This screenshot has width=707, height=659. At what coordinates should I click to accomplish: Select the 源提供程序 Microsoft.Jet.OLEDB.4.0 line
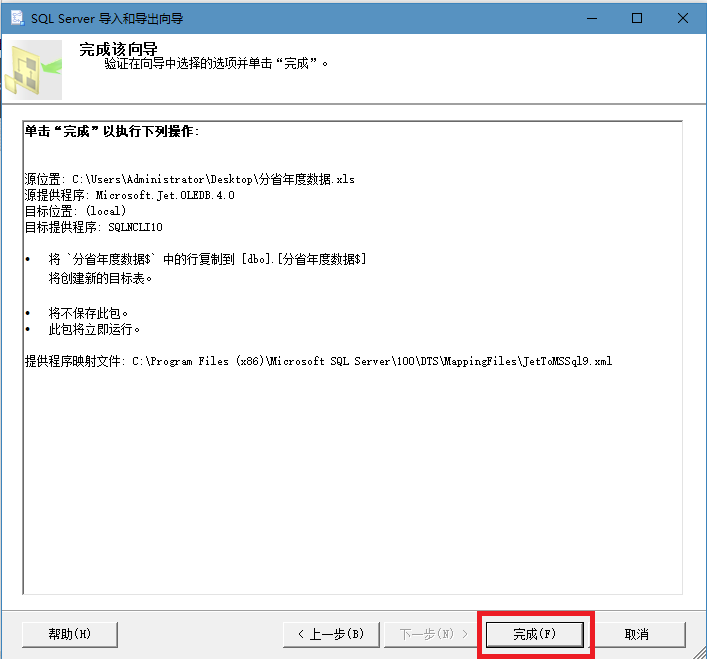pos(130,195)
